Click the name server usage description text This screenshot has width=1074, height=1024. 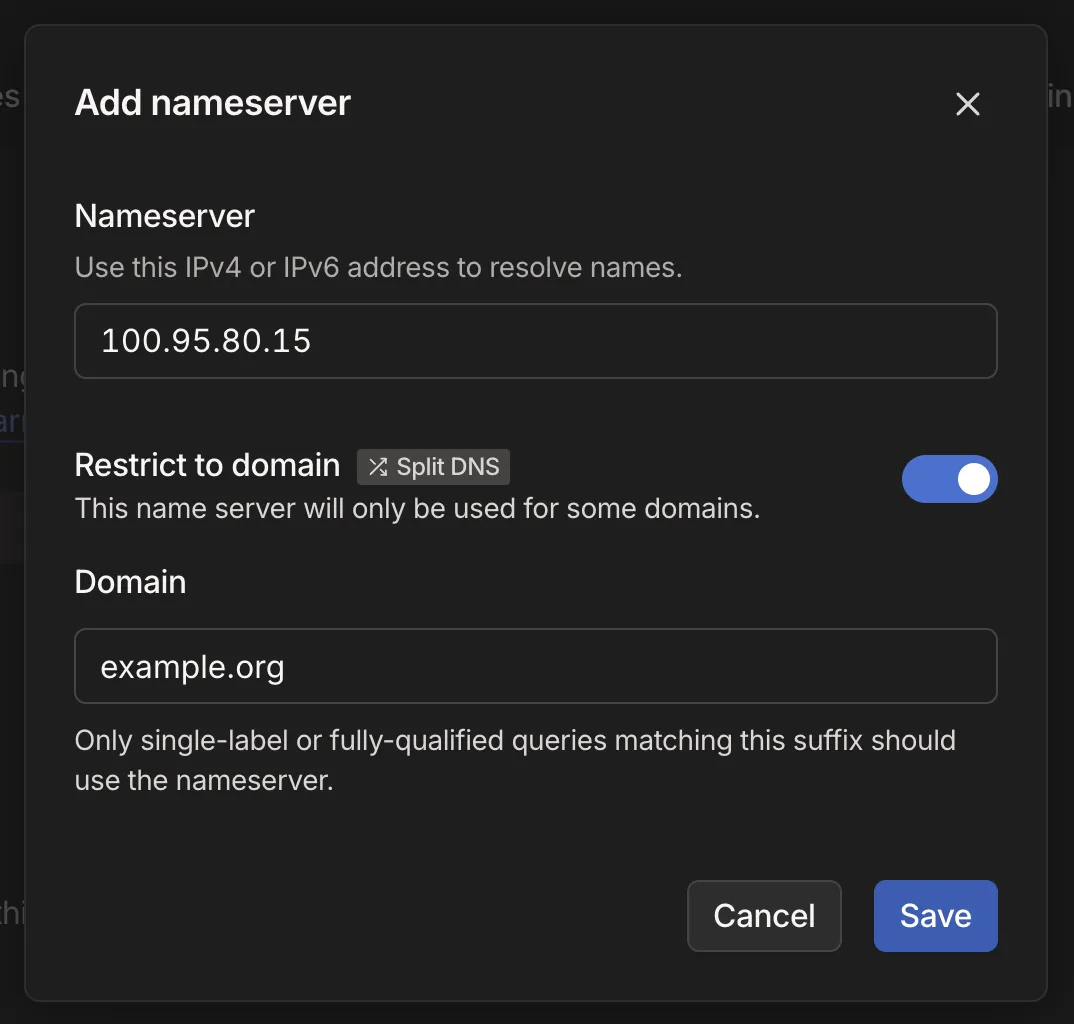pos(417,508)
